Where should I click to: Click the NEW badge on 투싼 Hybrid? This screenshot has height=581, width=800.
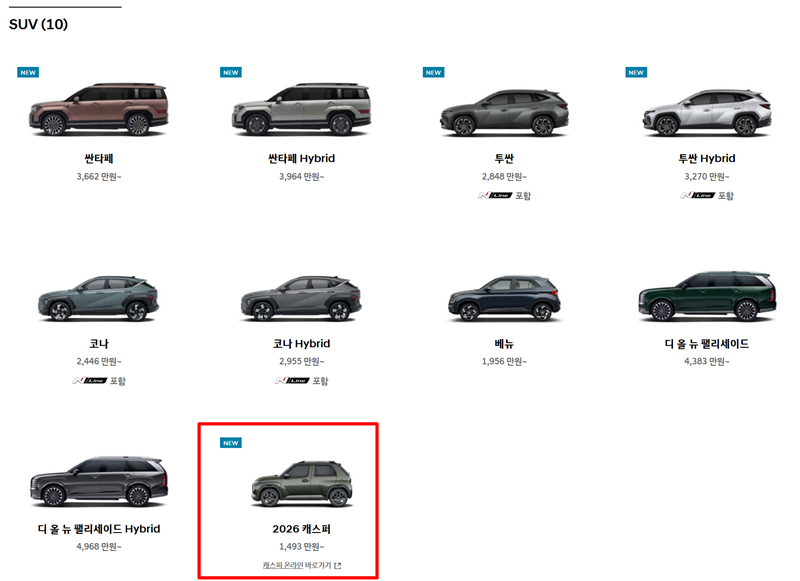636,72
